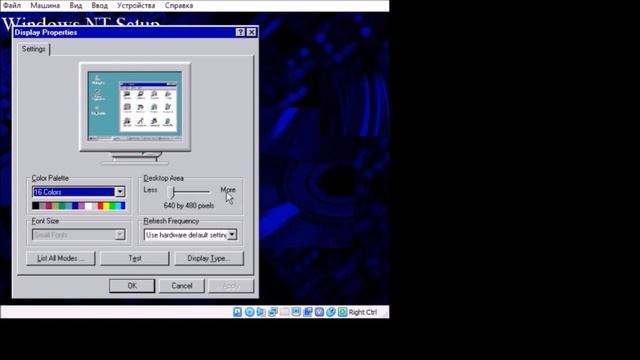
Task: Click the disabled Font Size dropdown arrow
Action: 120,235
